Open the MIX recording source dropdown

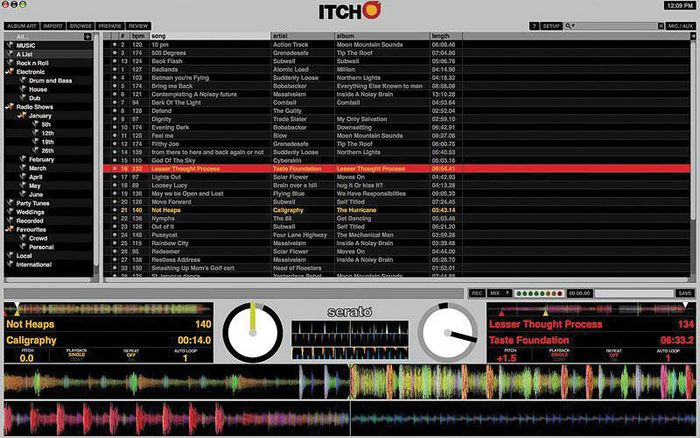click(500, 293)
